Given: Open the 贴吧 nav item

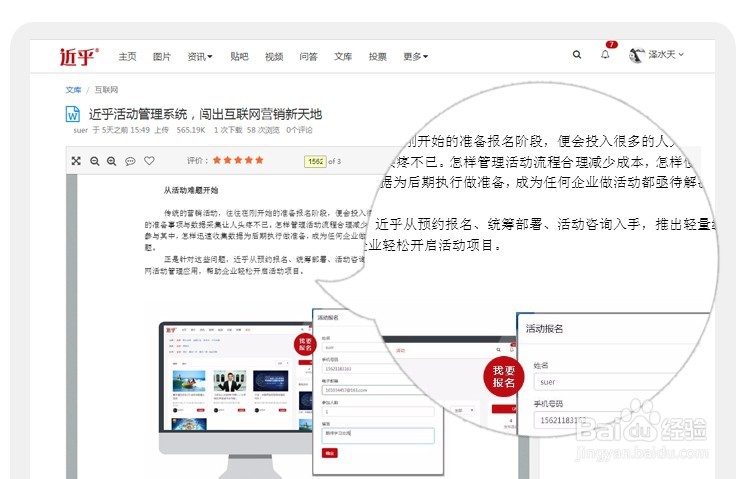Looking at the screenshot, I should coord(239,56).
